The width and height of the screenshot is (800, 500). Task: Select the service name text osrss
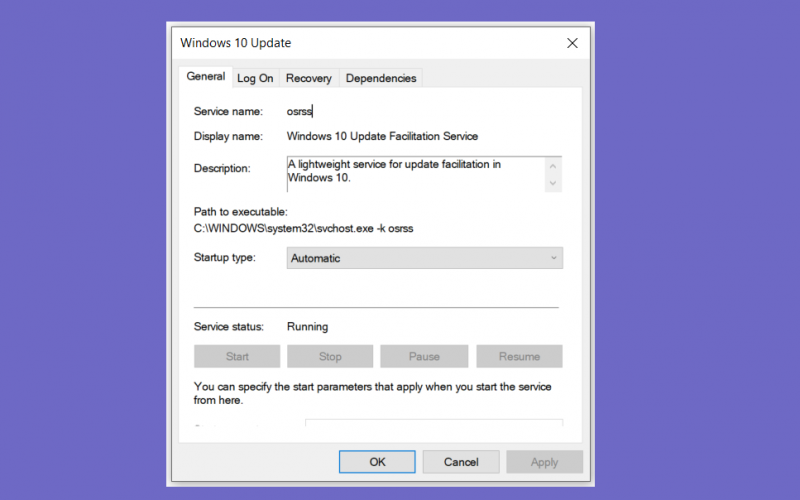[x=299, y=111]
